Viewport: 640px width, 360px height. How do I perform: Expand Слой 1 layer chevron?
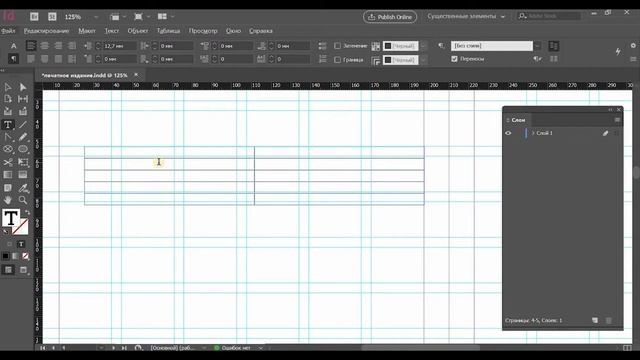pyautogui.click(x=533, y=133)
